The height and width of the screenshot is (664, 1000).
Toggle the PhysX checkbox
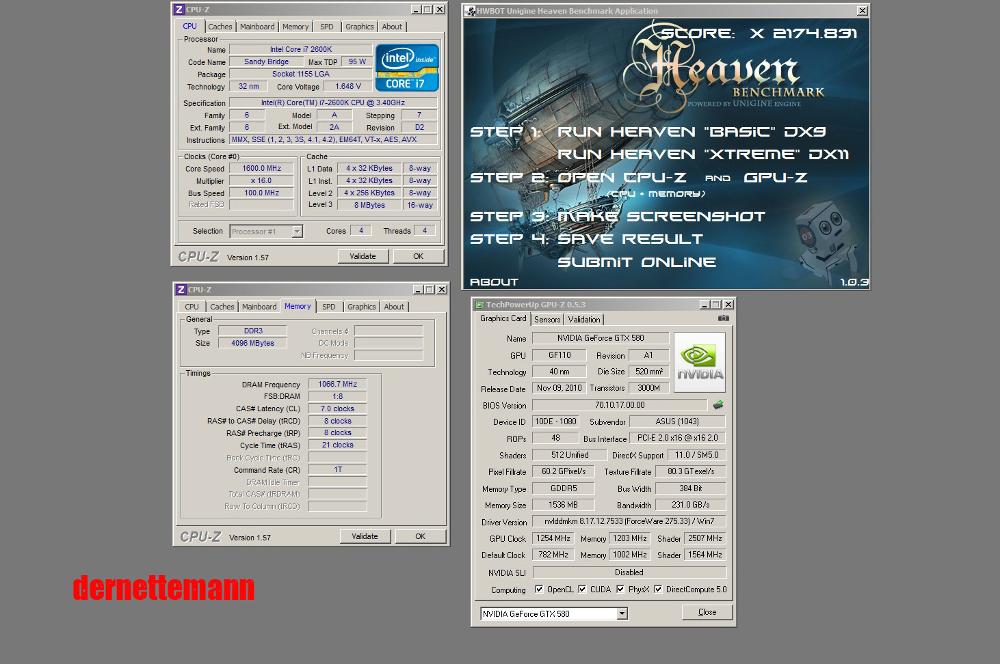click(620, 589)
